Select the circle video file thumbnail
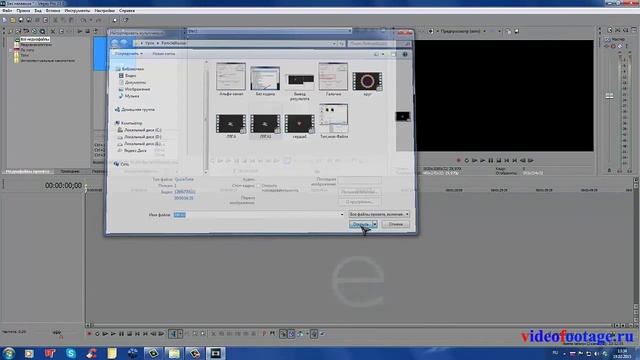 367,81
